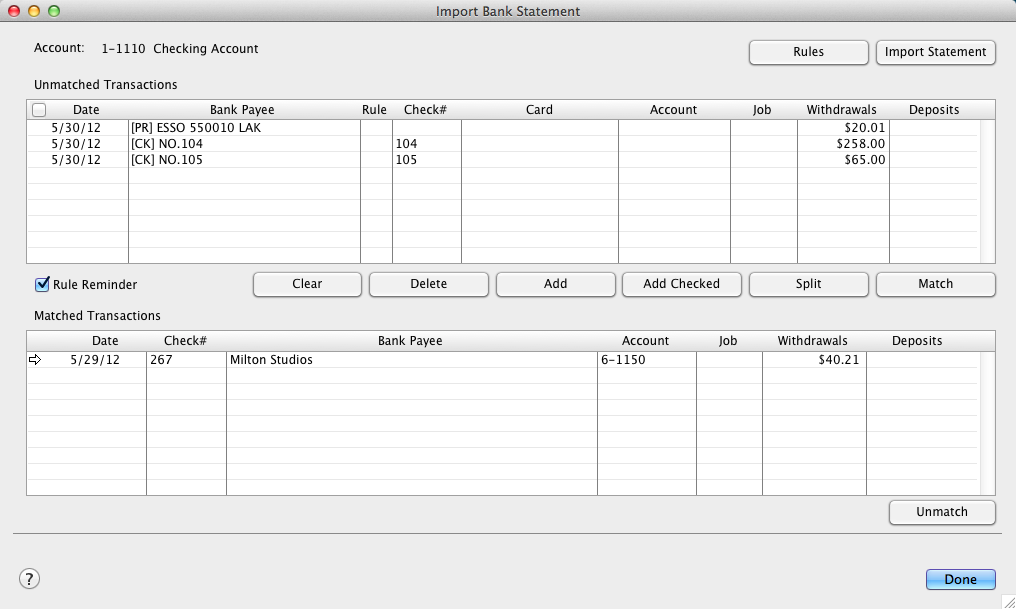The image size is (1016, 609).
Task: Split the selected transaction
Action: click(x=808, y=284)
